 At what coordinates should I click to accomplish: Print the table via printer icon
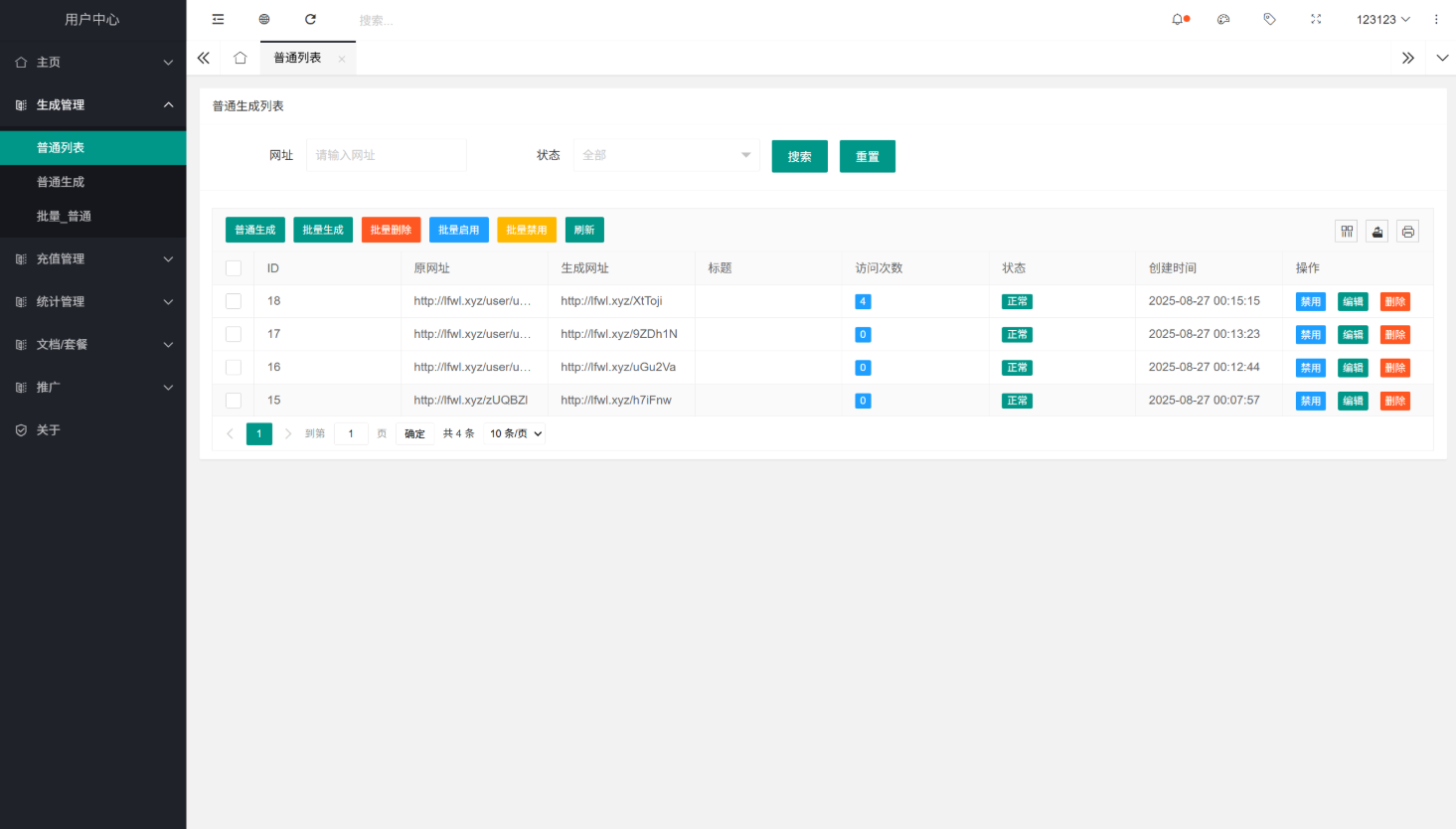(1407, 232)
